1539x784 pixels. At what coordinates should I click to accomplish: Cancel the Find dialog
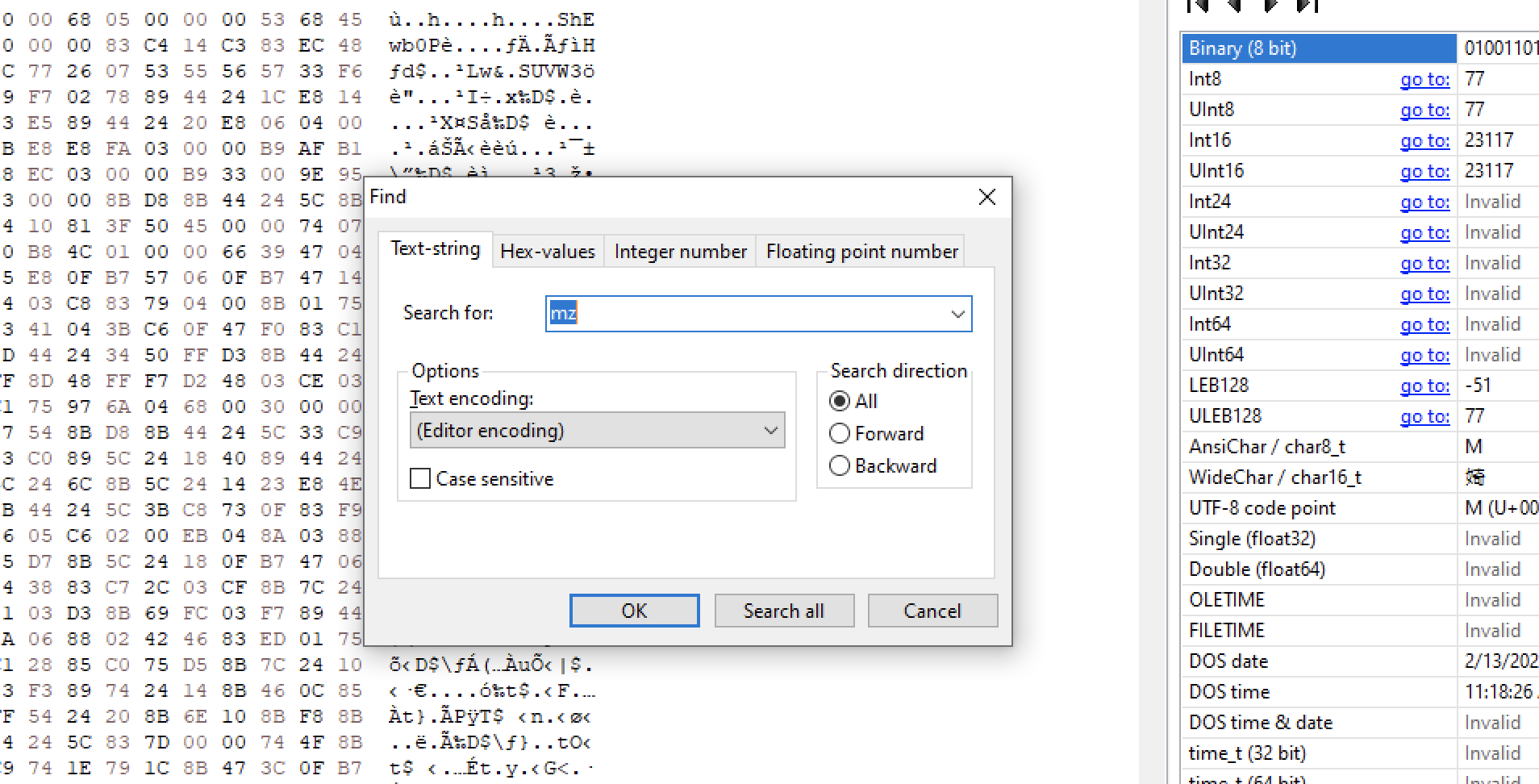coord(932,611)
